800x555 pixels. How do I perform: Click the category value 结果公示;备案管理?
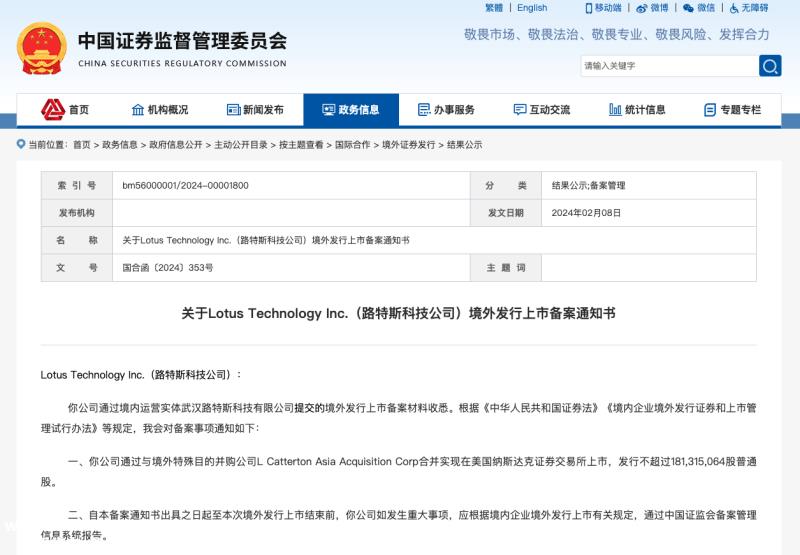coord(588,186)
